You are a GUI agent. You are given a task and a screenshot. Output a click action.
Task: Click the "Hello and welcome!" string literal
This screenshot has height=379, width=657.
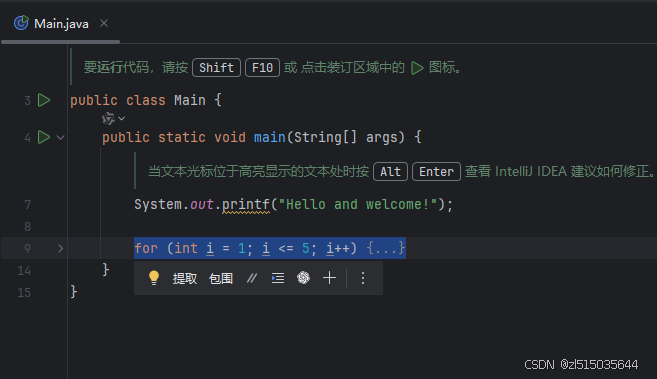[x=358, y=204]
